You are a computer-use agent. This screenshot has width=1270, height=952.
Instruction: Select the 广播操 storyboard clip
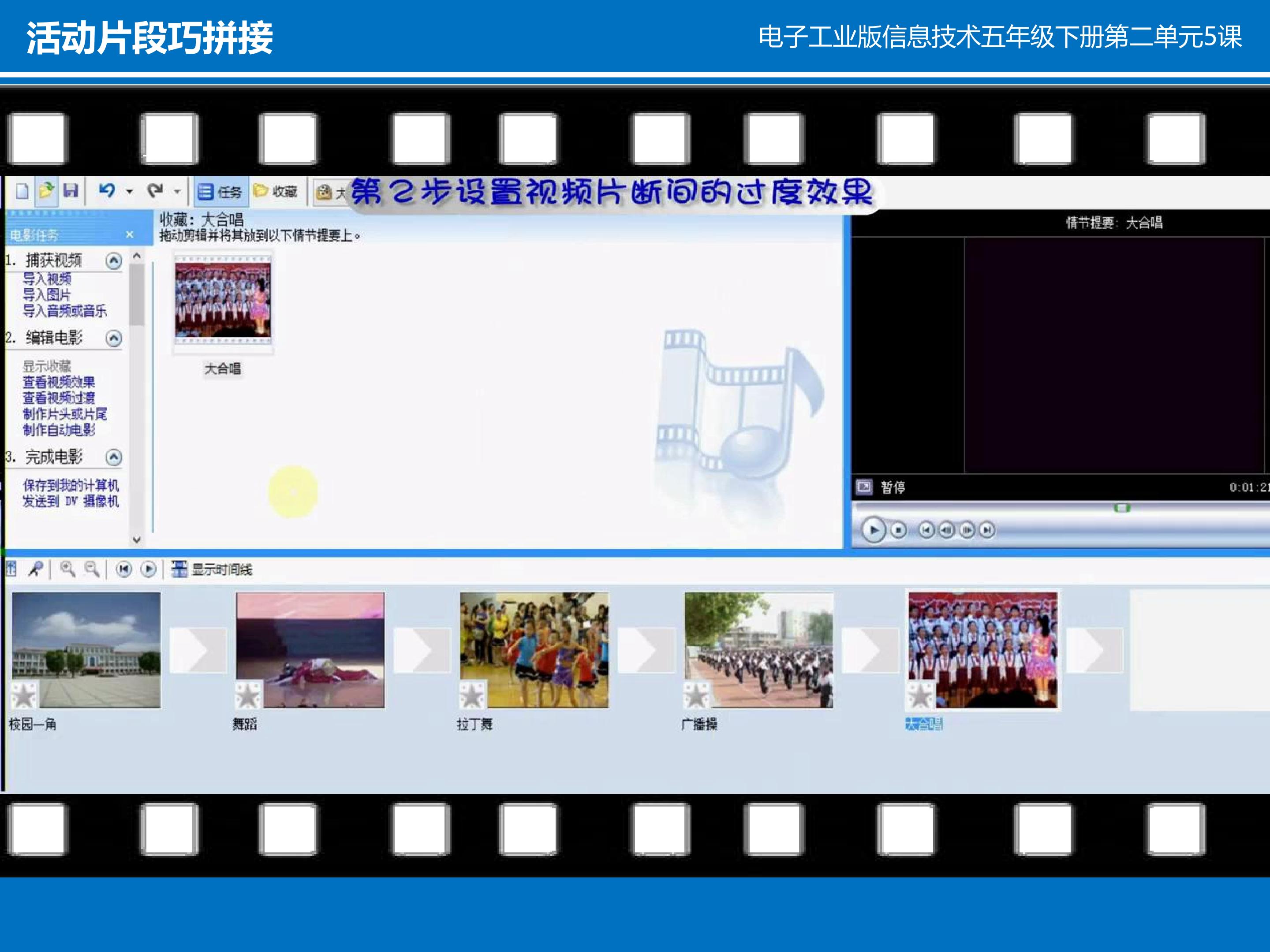coord(758,650)
